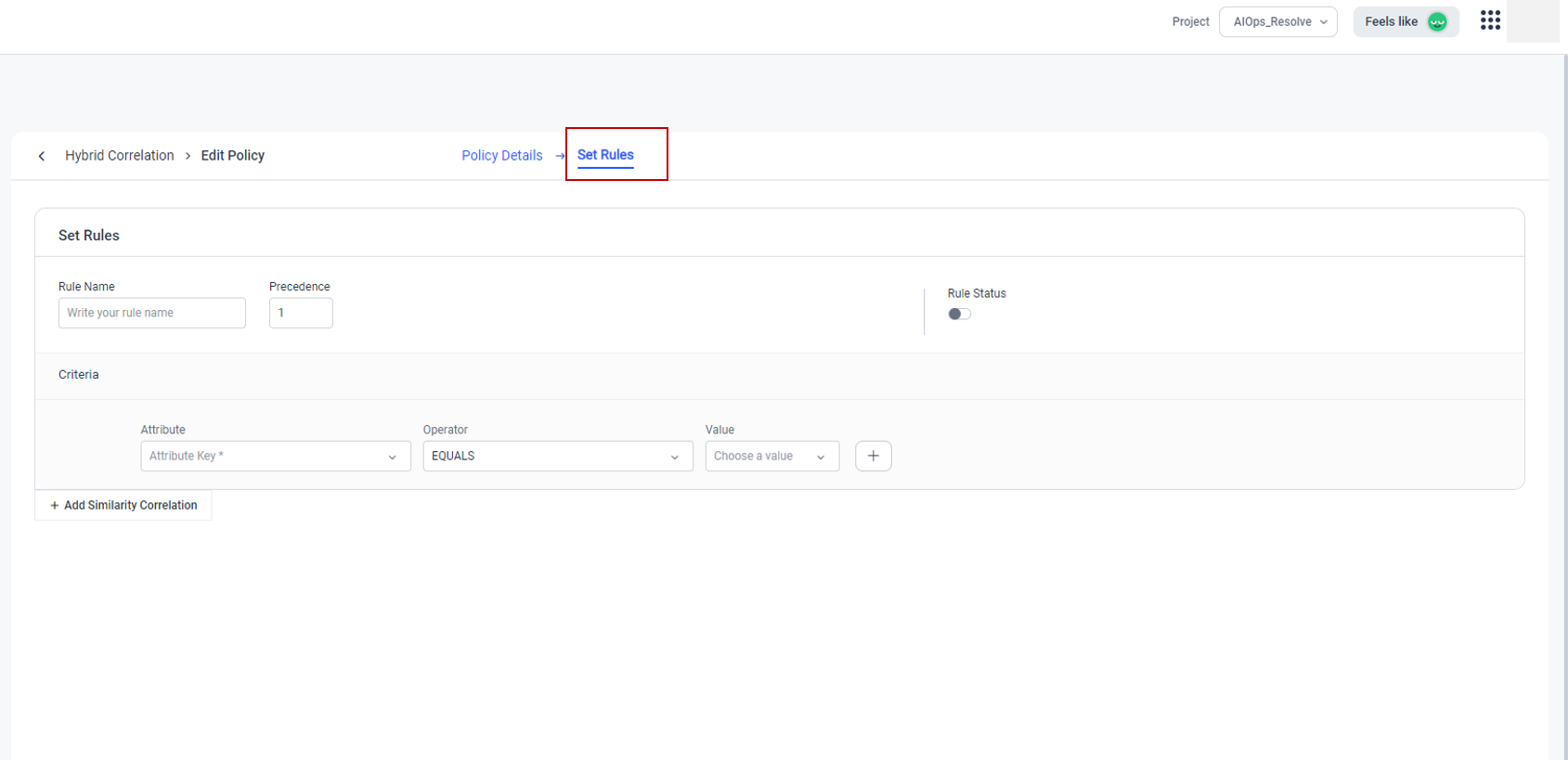
Task: Click the gray profile box beside apps grid
Action: point(1532,21)
